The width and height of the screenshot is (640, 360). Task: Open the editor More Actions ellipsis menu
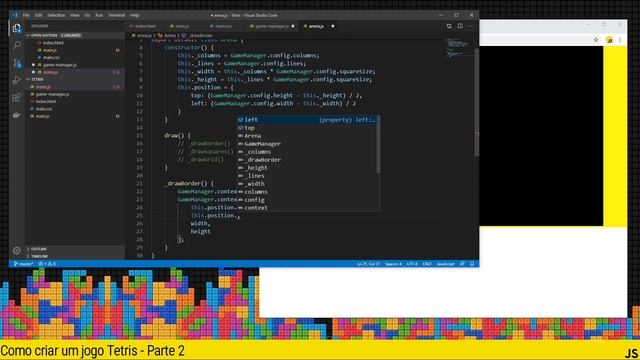[471, 26]
